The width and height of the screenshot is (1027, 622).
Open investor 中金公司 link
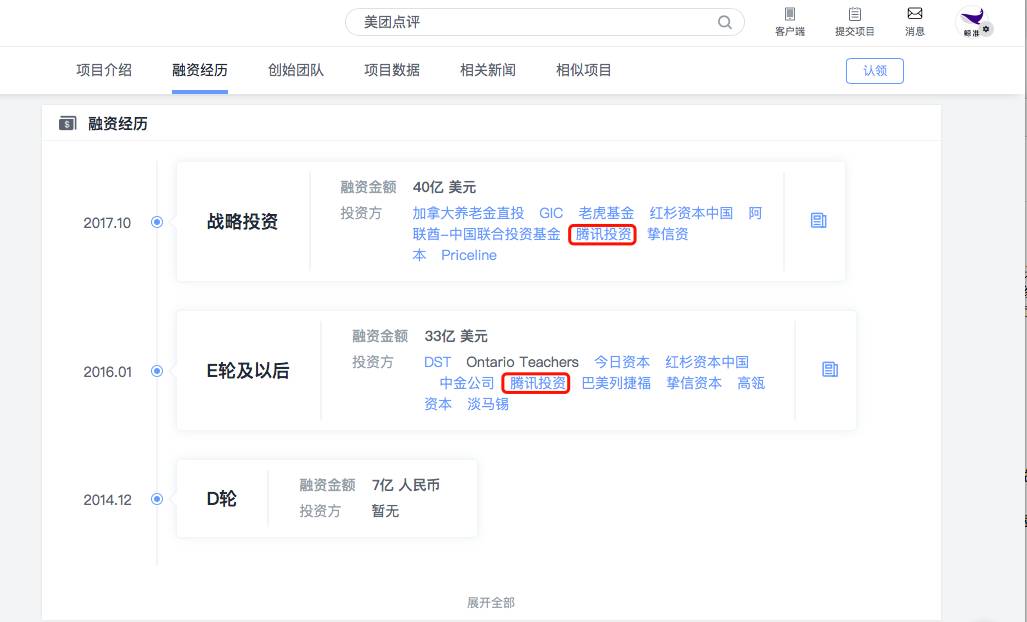click(467, 383)
